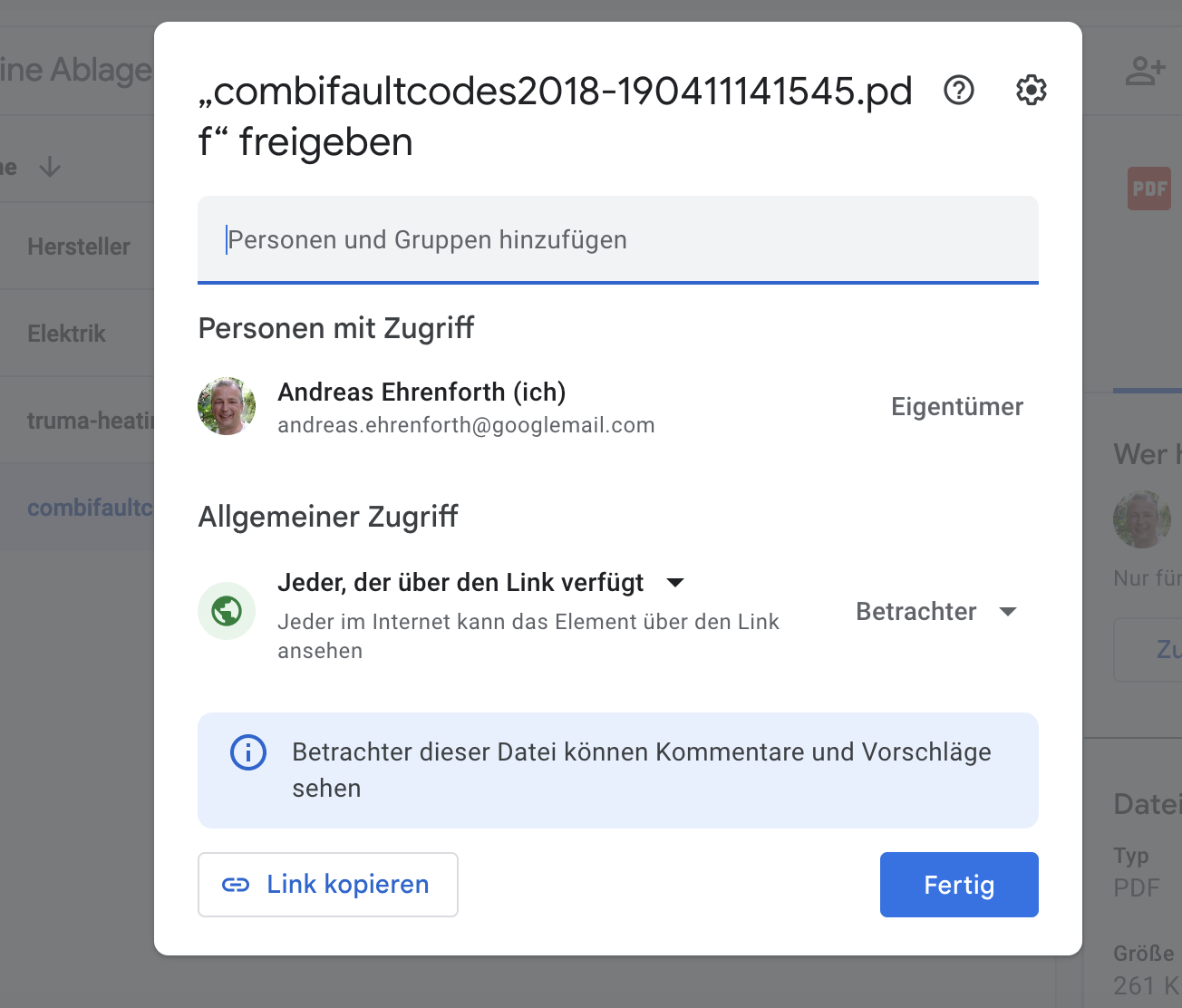Click the green globe link-access icon
1182x1008 pixels.
pyautogui.click(x=227, y=611)
